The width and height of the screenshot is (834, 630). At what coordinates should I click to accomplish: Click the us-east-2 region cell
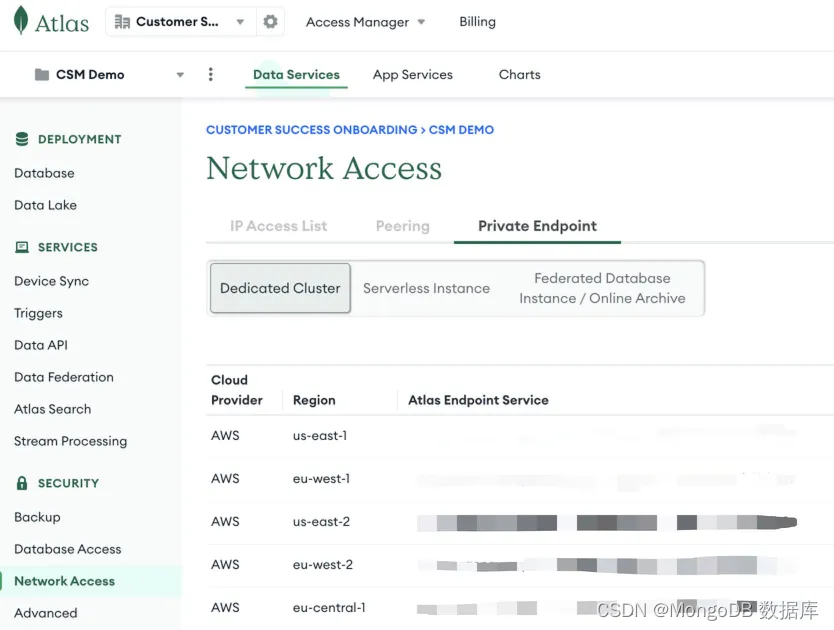321,521
